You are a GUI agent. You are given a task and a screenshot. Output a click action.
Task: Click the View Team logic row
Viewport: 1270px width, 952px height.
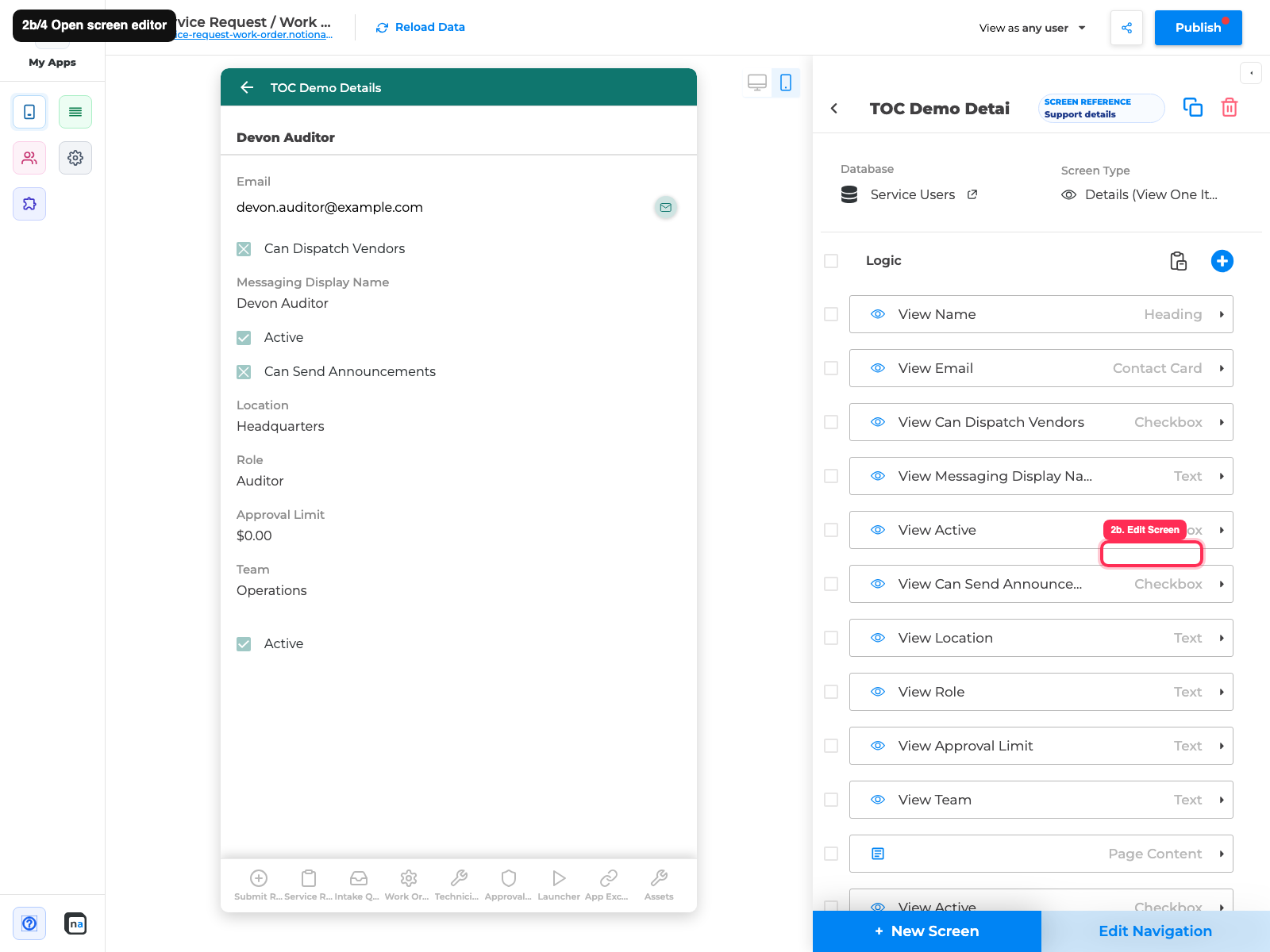point(1041,800)
